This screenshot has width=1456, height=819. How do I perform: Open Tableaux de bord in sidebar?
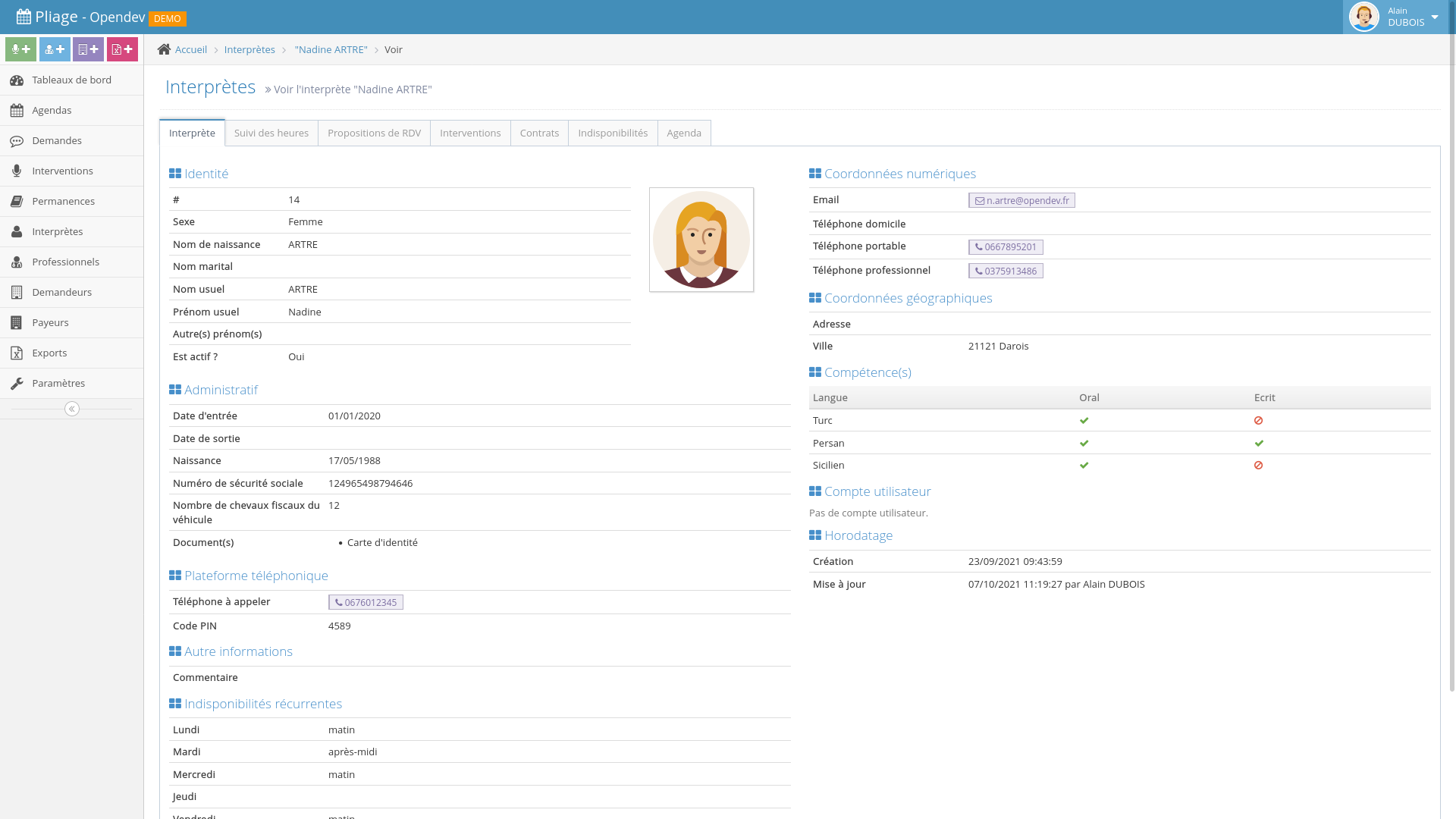click(x=71, y=80)
